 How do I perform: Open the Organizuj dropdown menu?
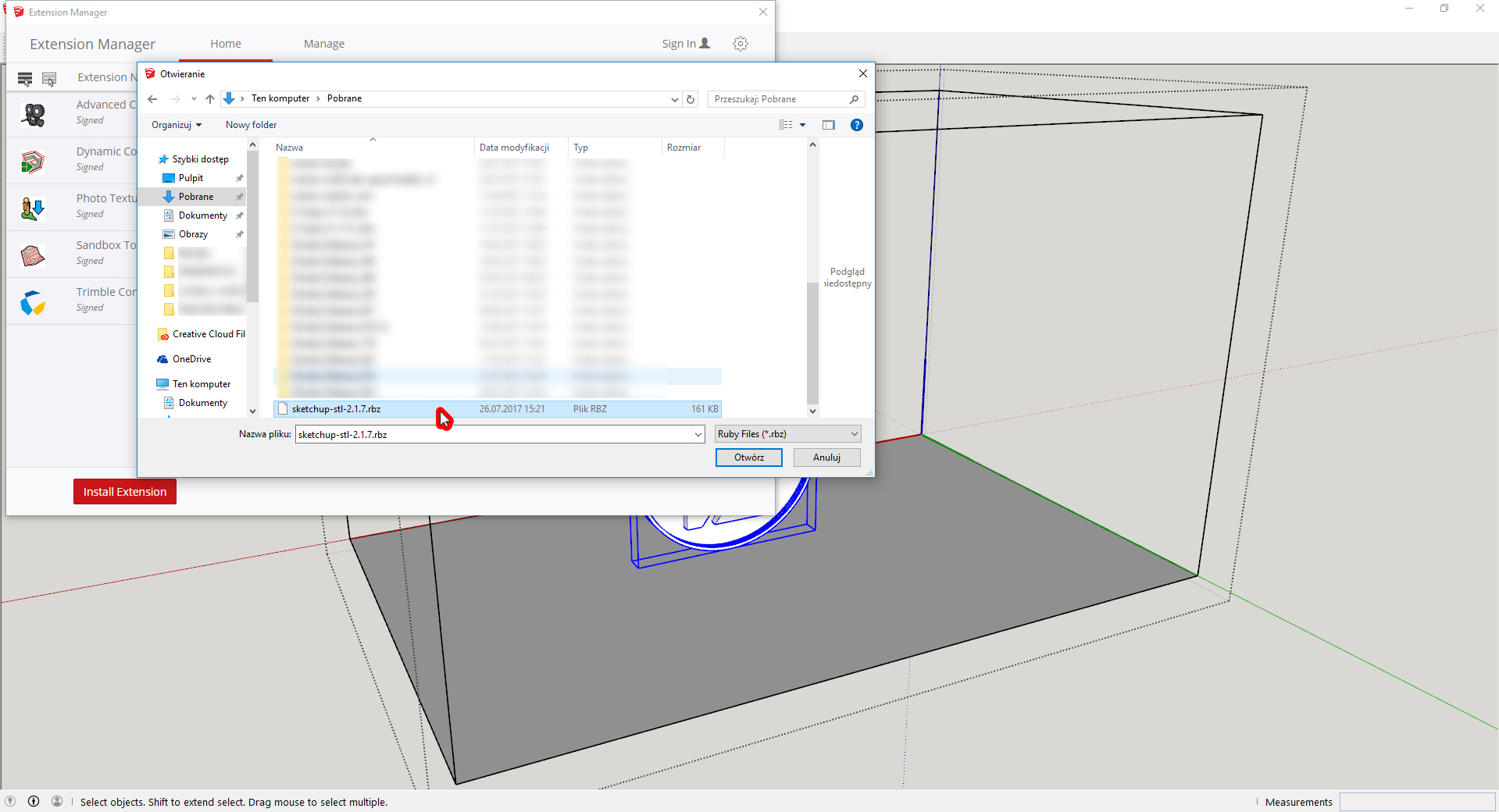[177, 125]
